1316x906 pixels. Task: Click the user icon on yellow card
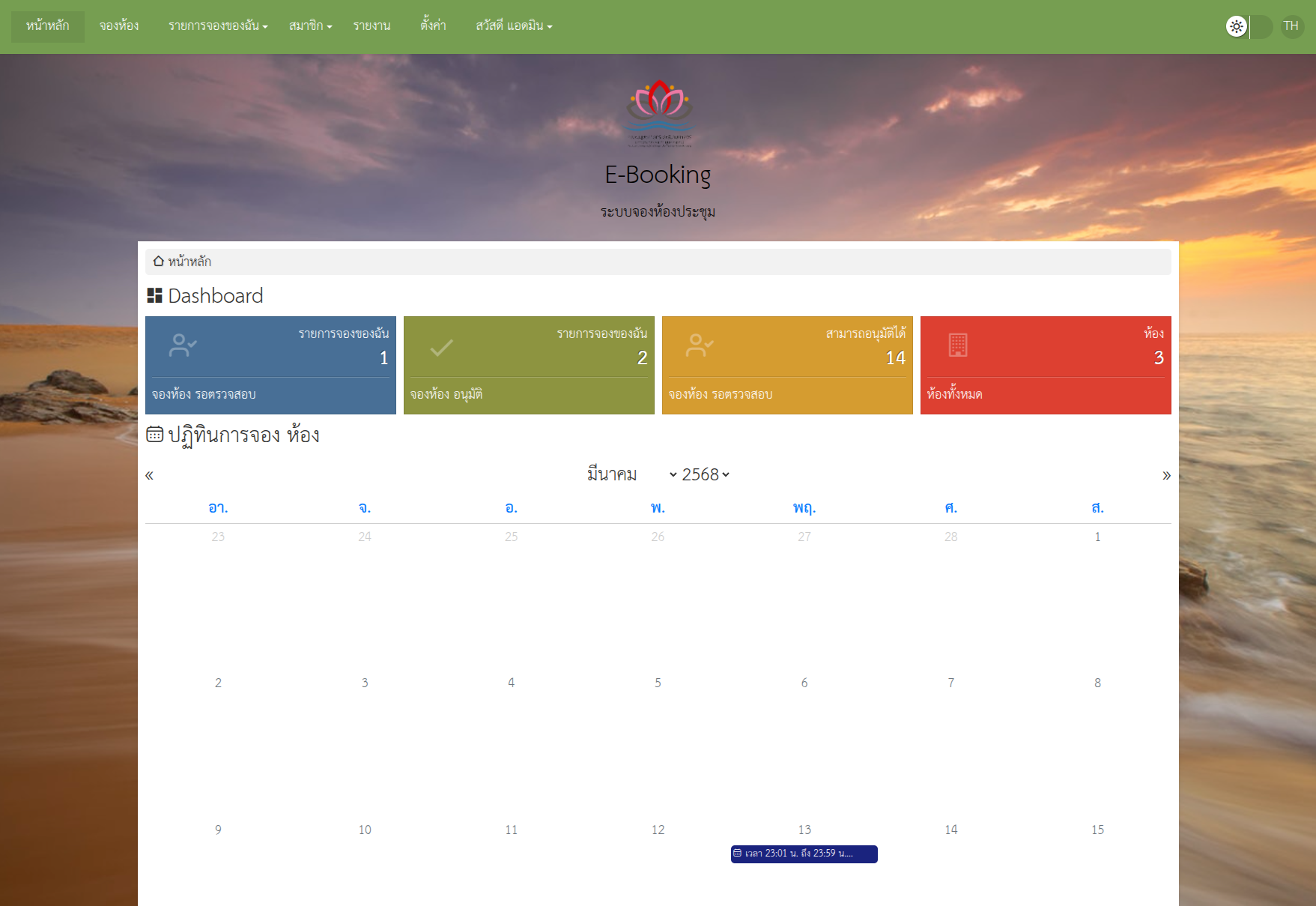pos(700,345)
